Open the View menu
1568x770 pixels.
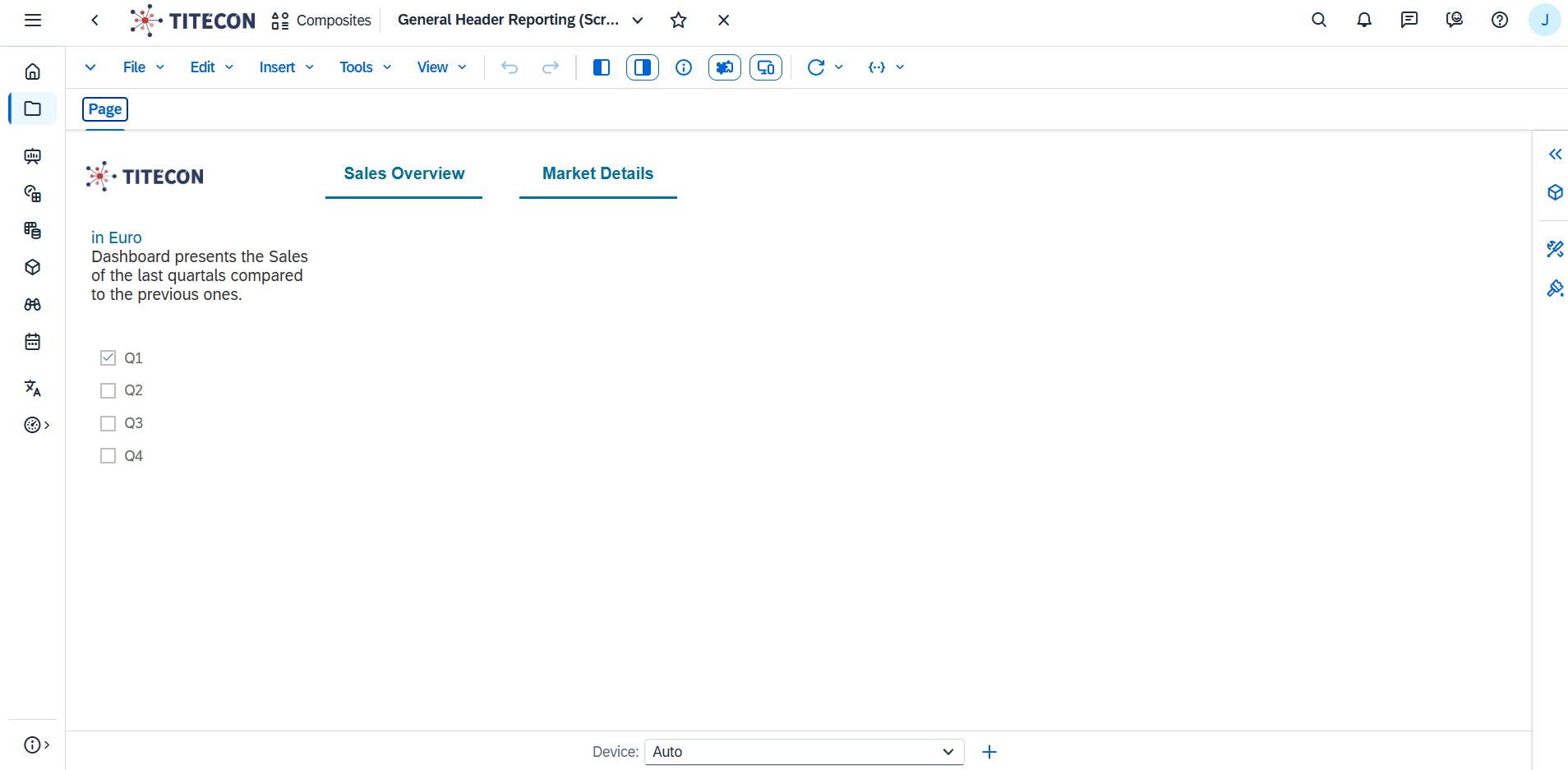pyautogui.click(x=442, y=67)
